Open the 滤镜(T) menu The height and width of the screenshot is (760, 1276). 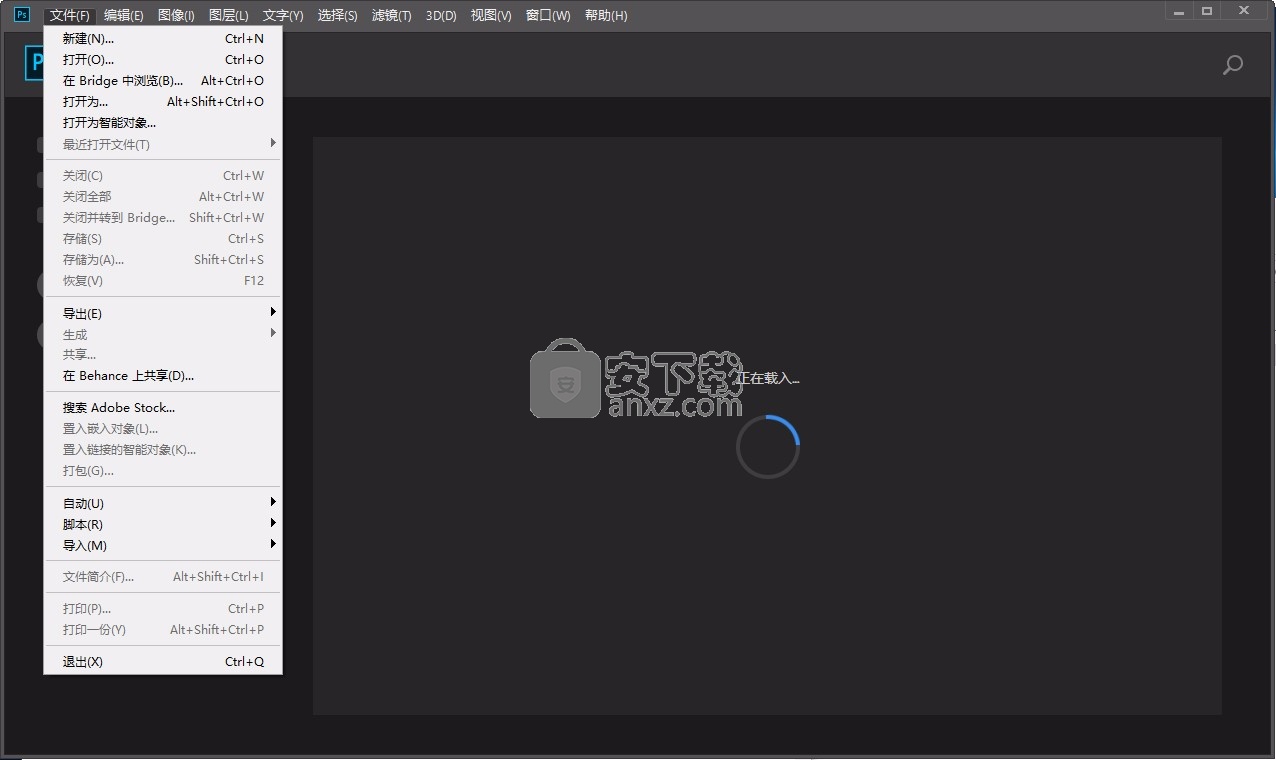tap(392, 15)
